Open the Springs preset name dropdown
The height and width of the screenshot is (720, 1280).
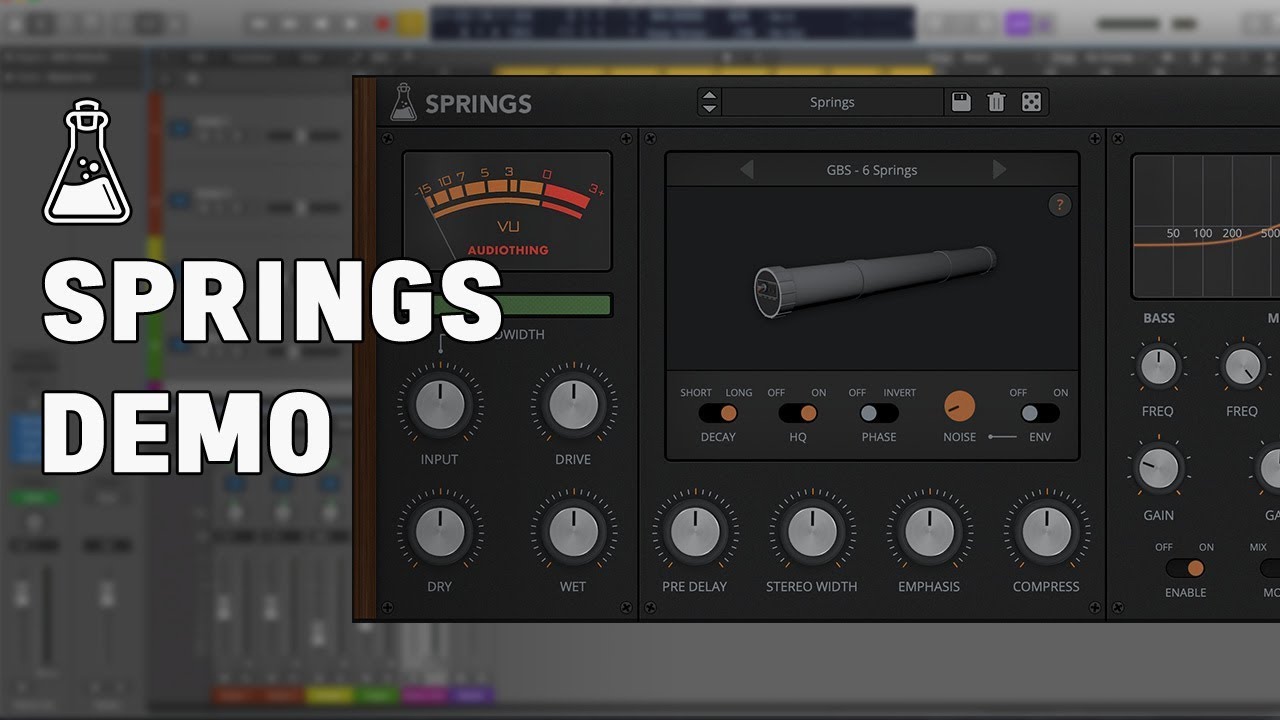click(x=832, y=102)
